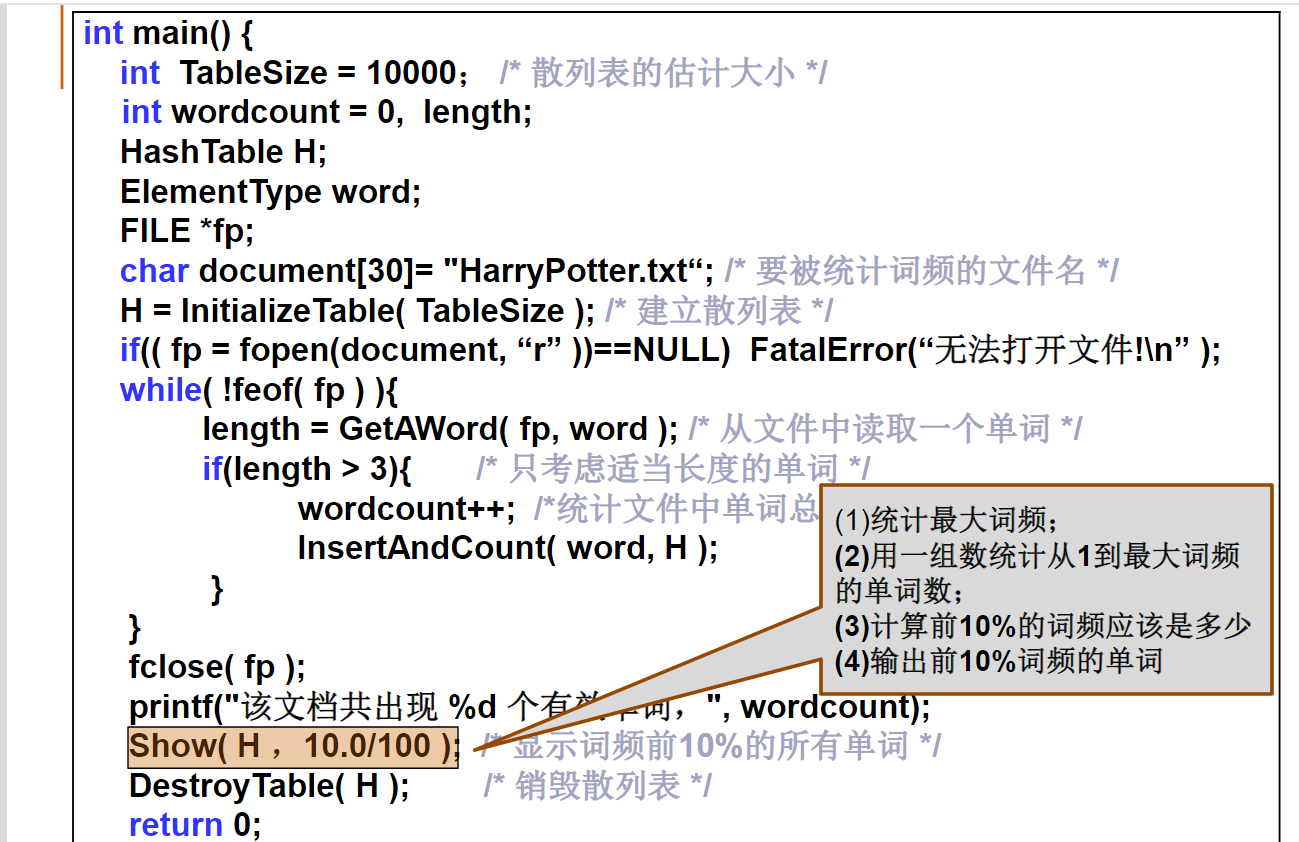Click the highlighted Show( H, 10.0/100 ) call

pos(293,746)
